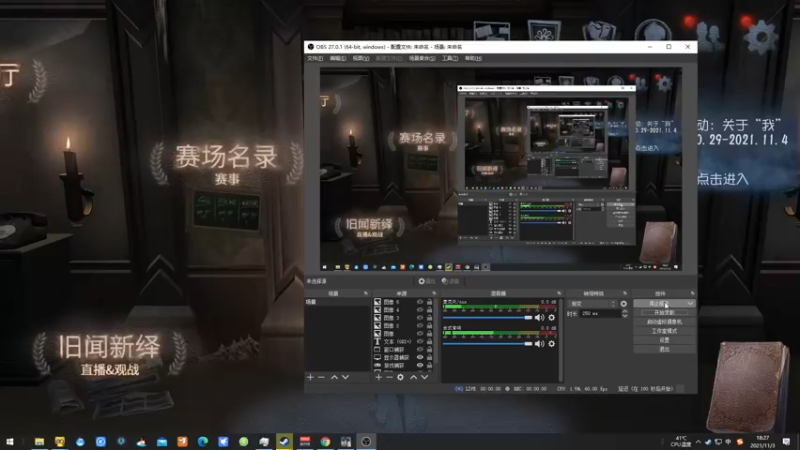Remove the selected scene with the minus icon

pos(321,377)
